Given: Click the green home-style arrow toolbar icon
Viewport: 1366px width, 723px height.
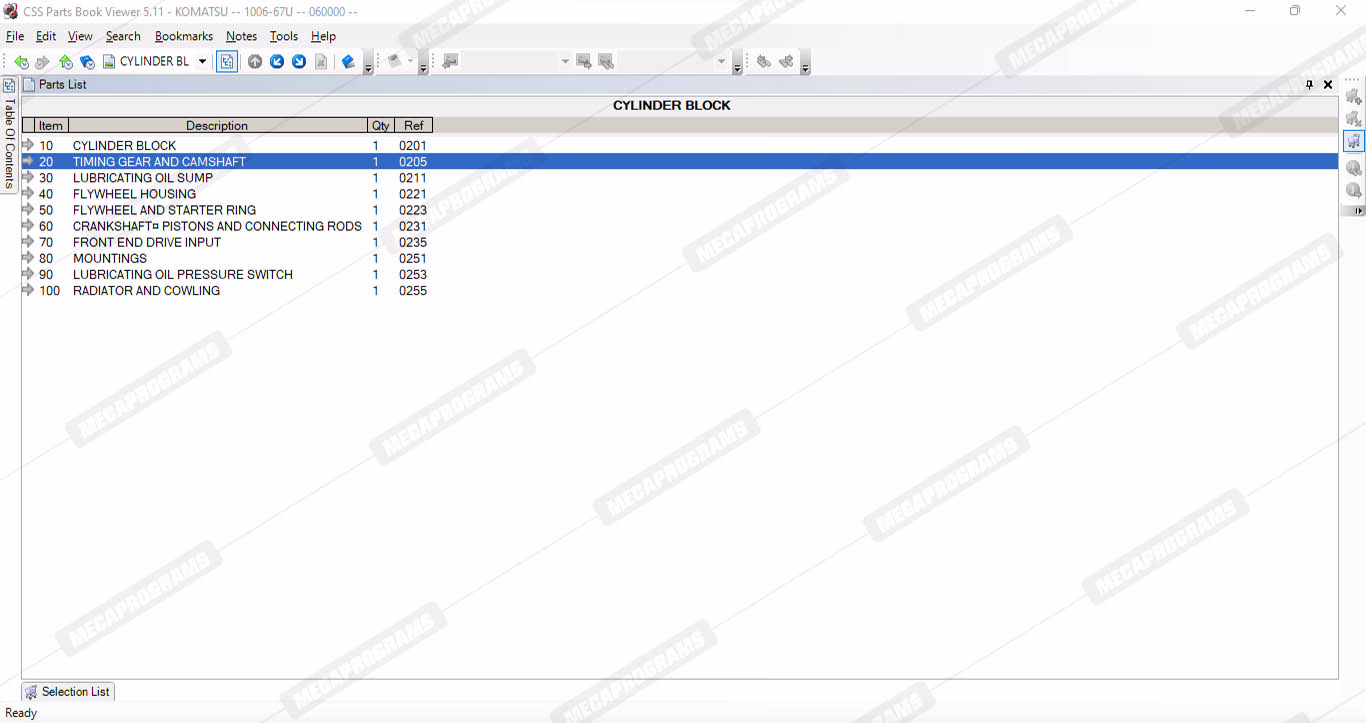Looking at the screenshot, I should [65, 62].
